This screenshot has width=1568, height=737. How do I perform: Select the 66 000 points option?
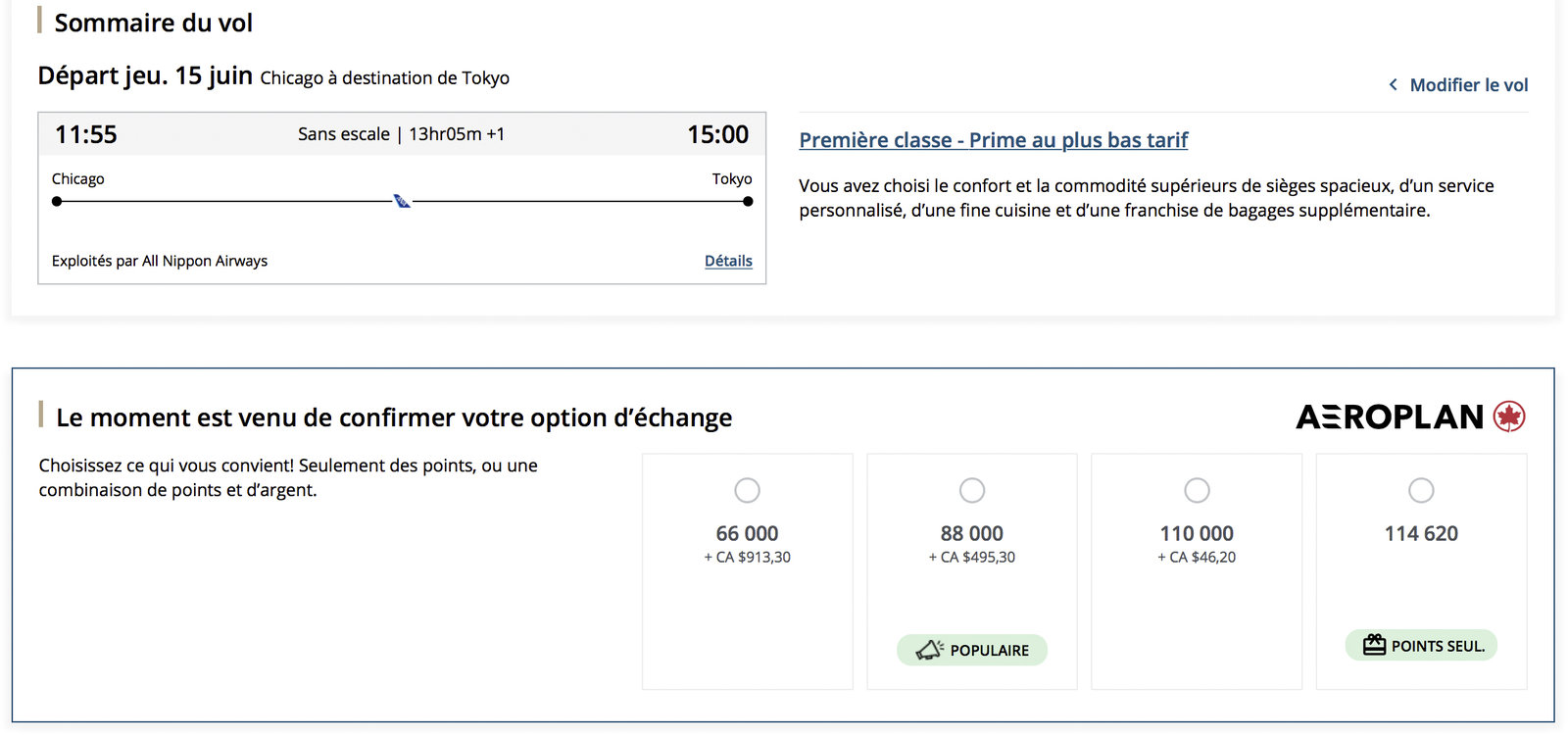pyautogui.click(x=747, y=490)
